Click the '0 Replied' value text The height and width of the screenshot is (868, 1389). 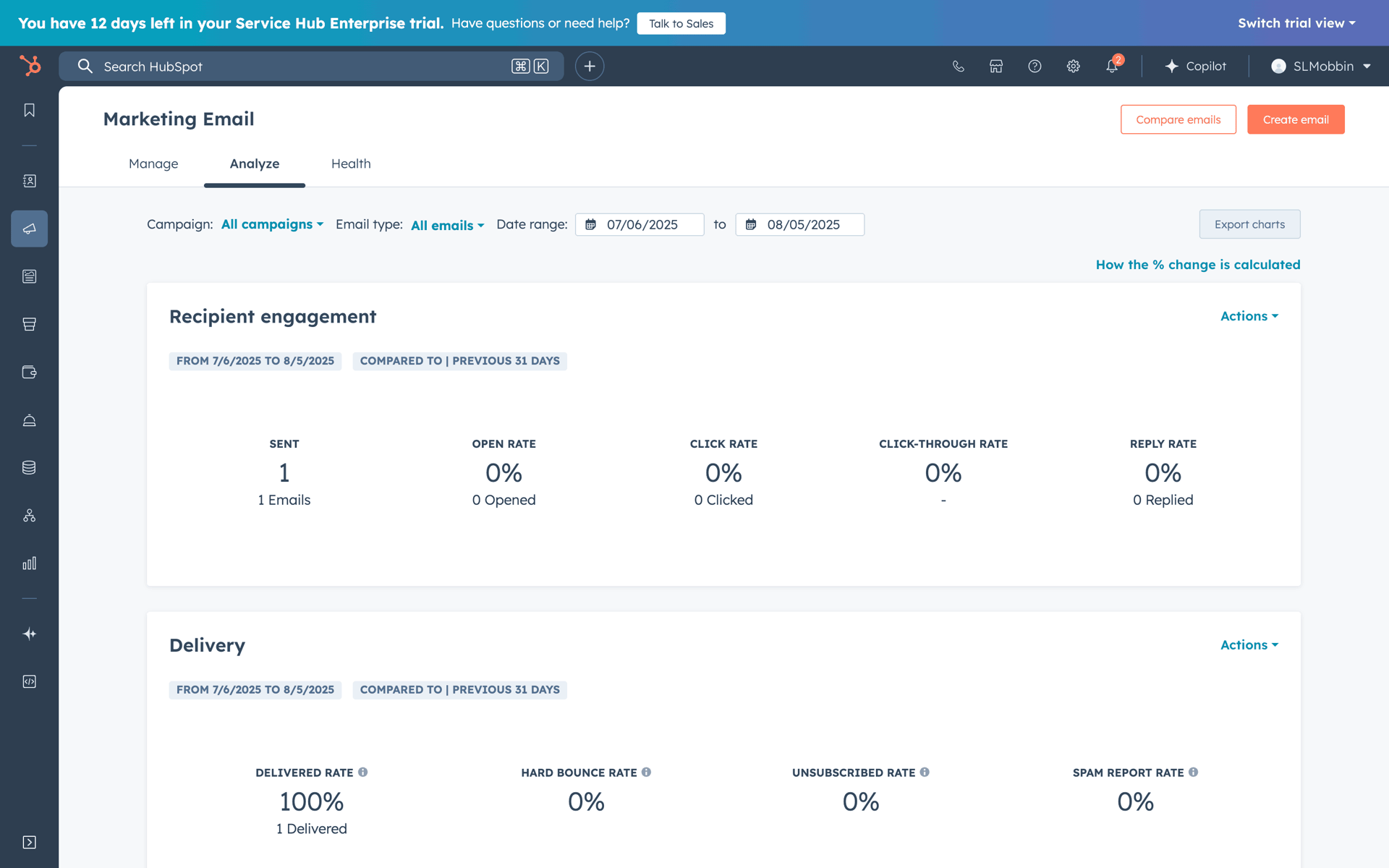[x=1163, y=500]
